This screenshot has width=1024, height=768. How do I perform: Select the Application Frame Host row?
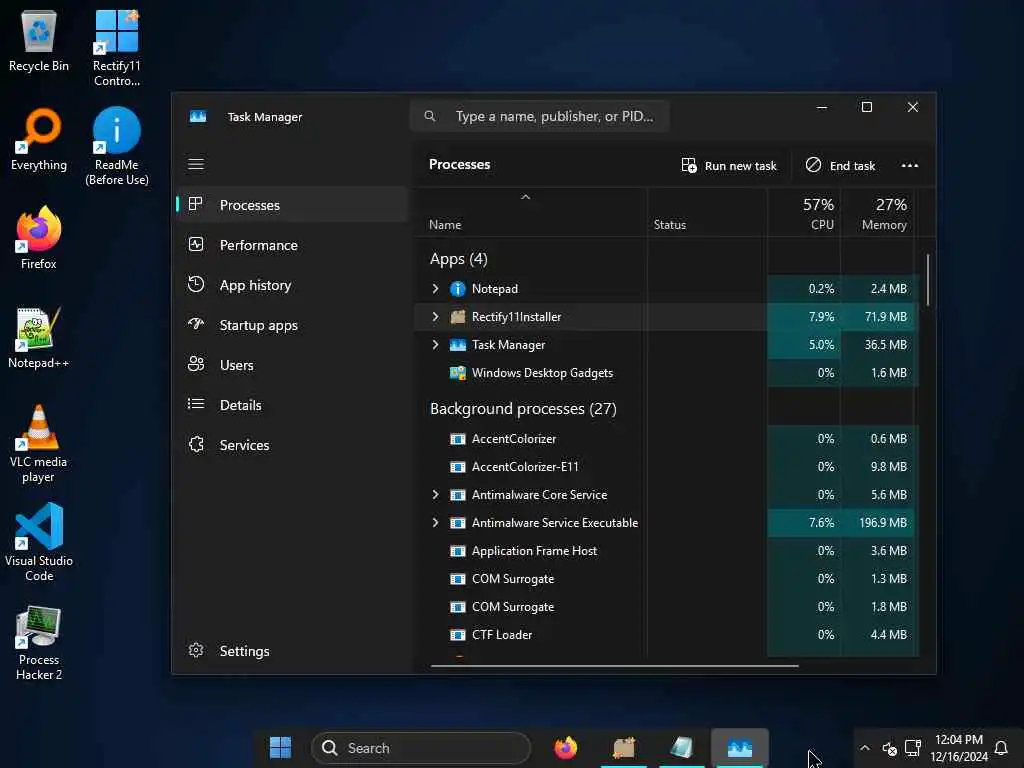[666, 551]
